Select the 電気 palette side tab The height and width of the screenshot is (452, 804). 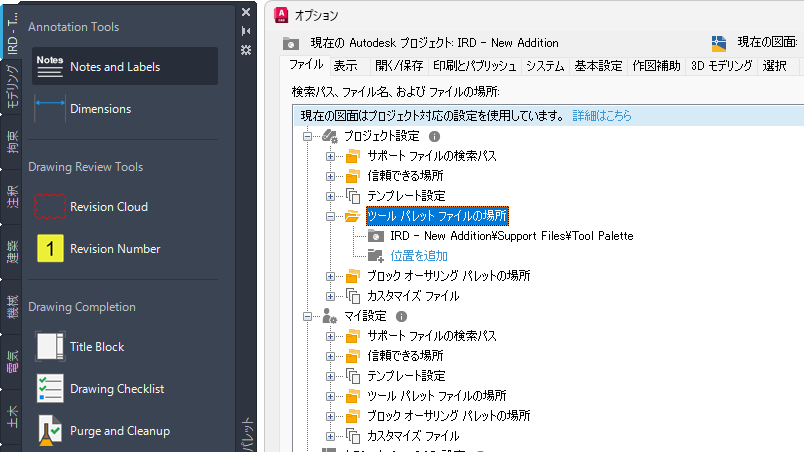pyautogui.click(x=12, y=361)
